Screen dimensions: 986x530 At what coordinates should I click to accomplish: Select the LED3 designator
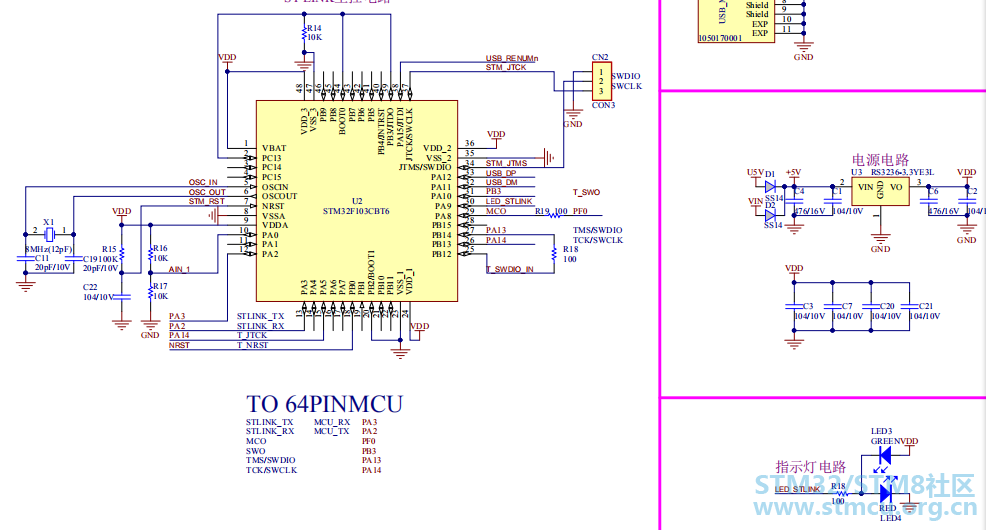pyautogui.click(x=882, y=431)
